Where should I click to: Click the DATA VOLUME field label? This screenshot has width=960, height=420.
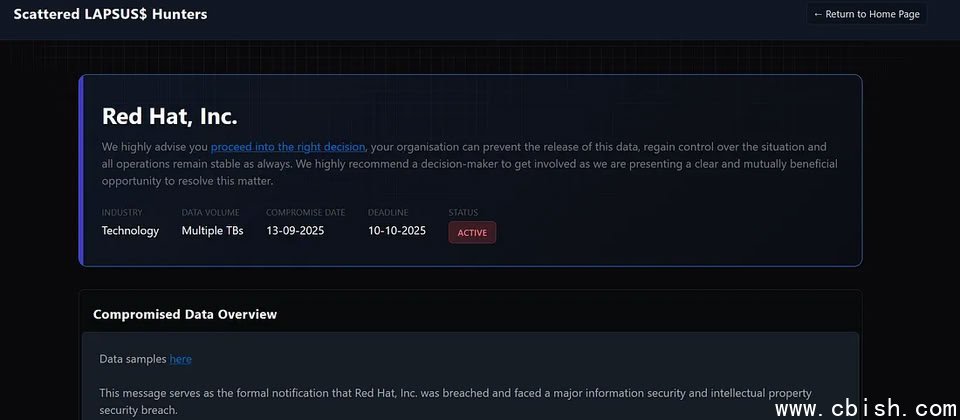(x=211, y=212)
